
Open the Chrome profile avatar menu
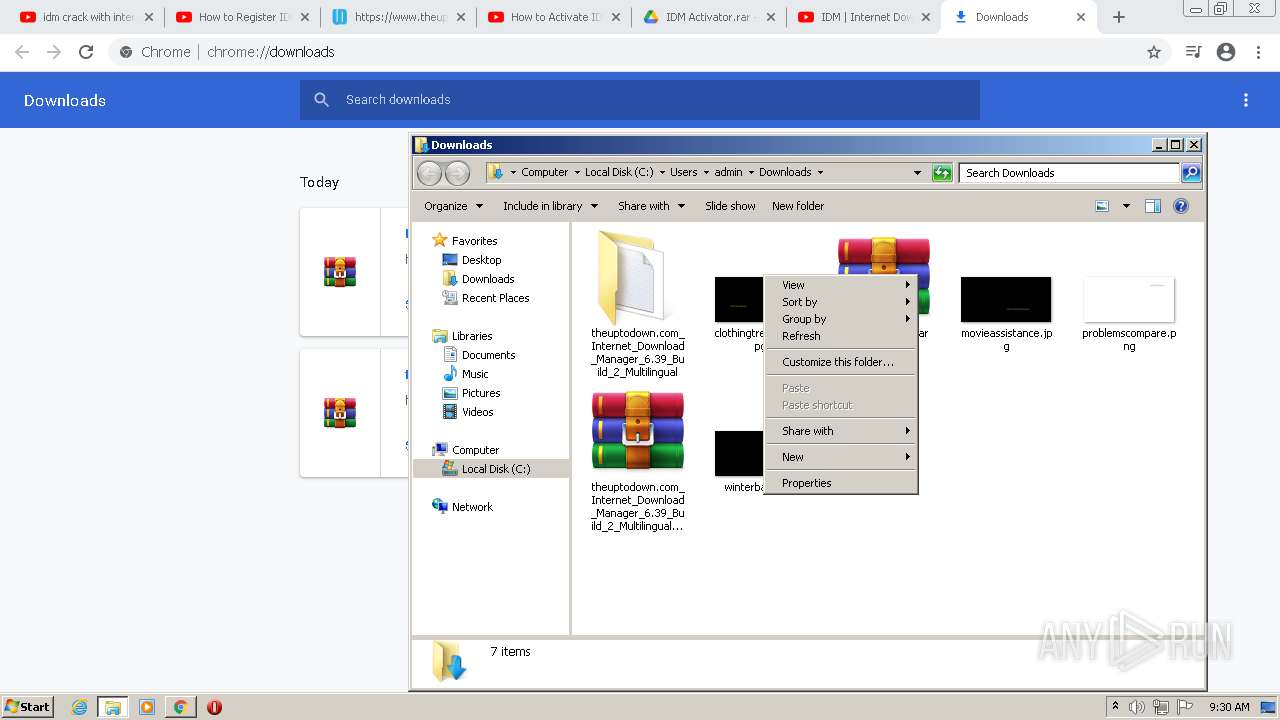pyautogui.click(x=1226, y=52)
